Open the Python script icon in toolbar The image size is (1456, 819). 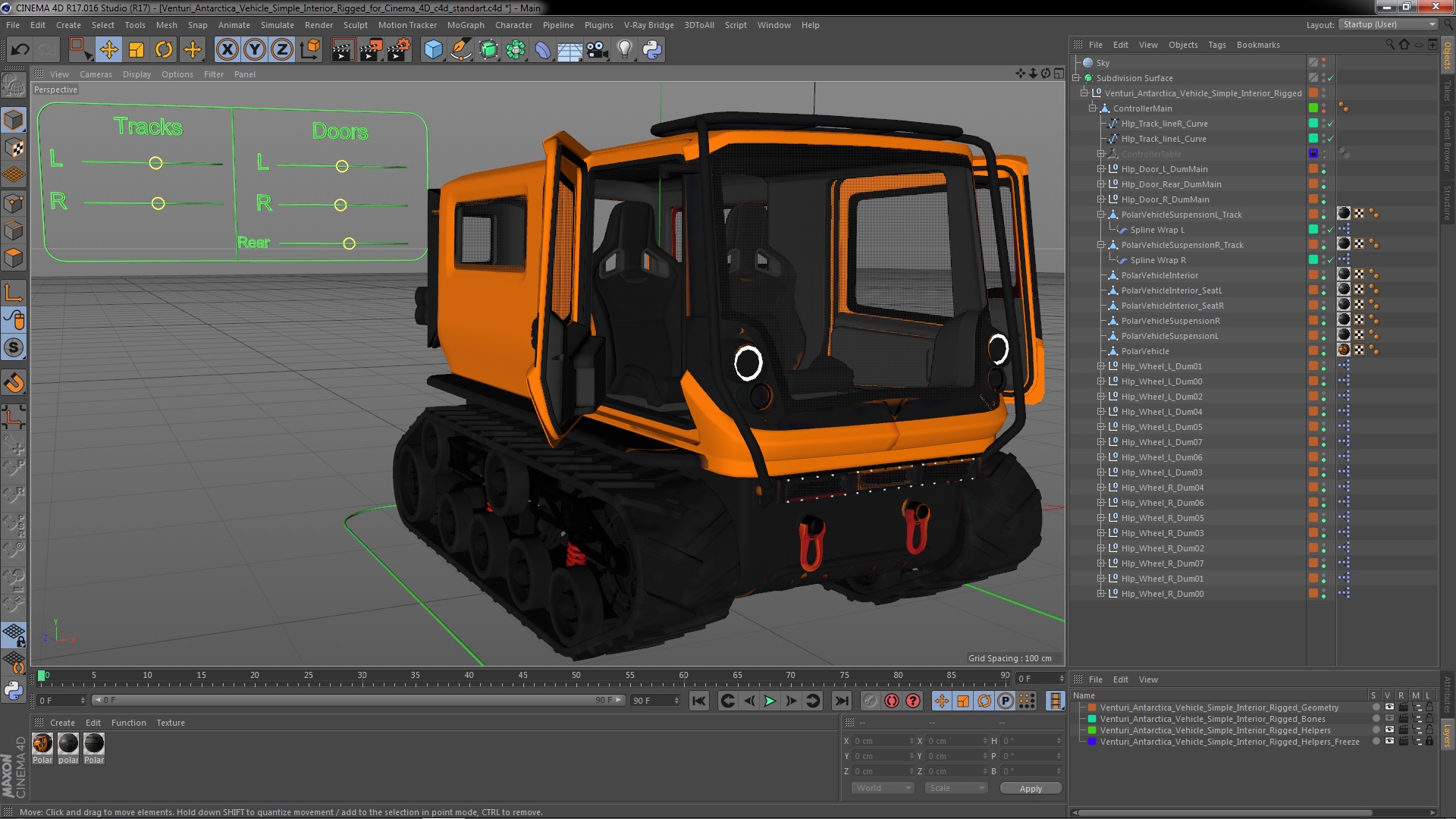tap(652, 50)
